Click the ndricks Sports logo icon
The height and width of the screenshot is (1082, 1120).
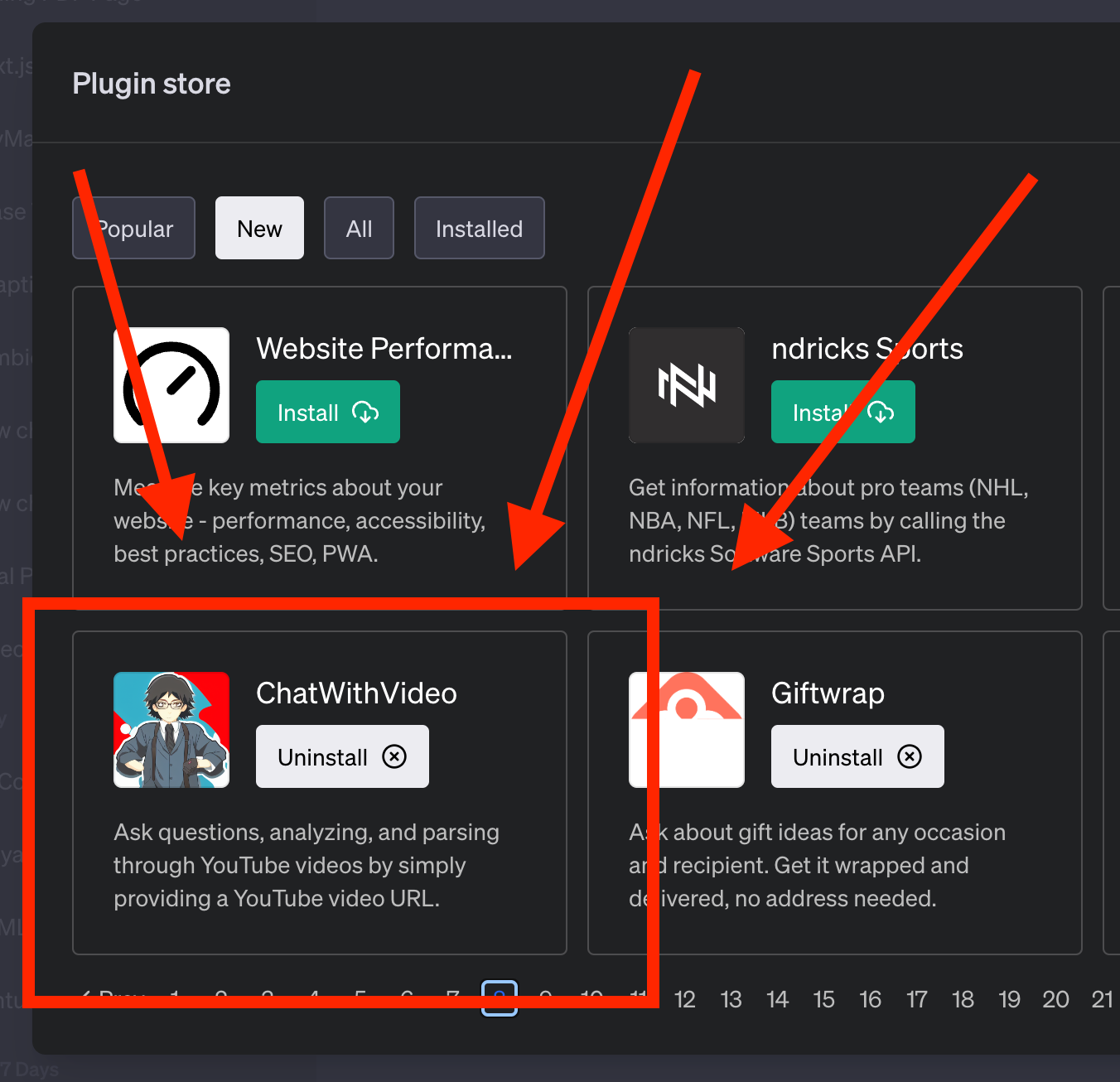tap(686, 385)
